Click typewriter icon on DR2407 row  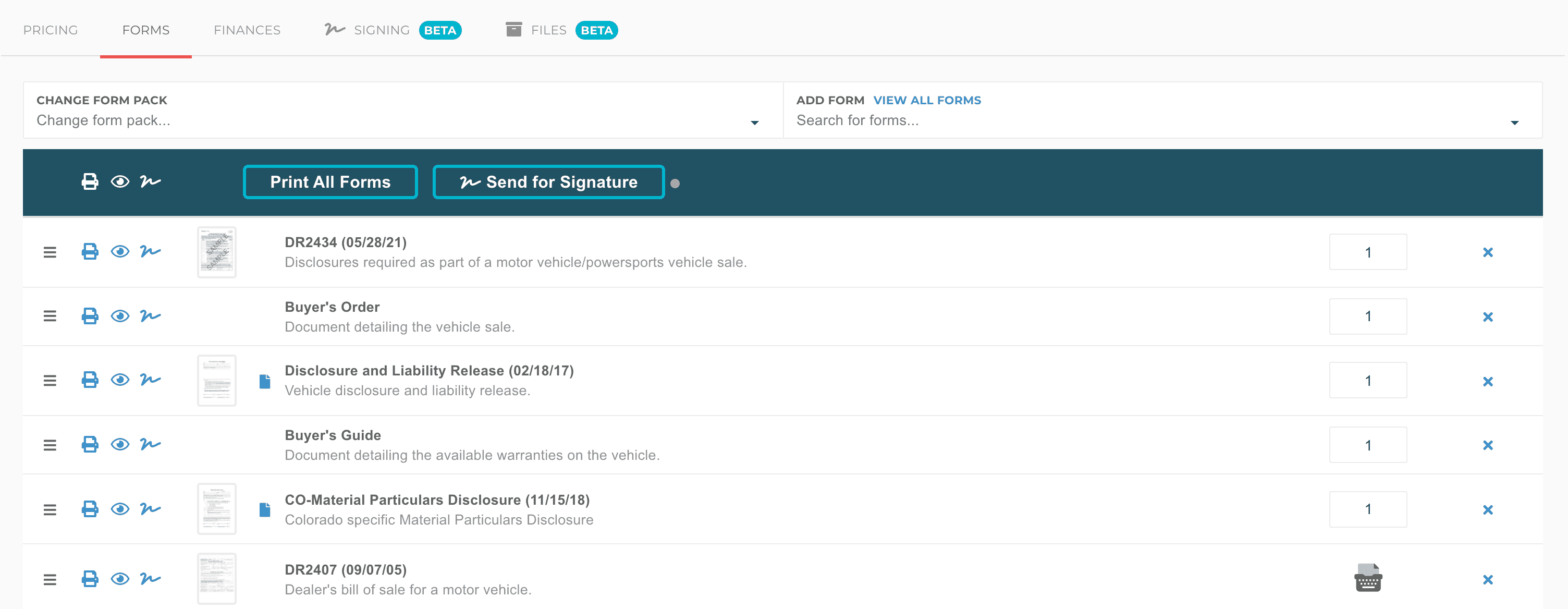click(1368, 578)
